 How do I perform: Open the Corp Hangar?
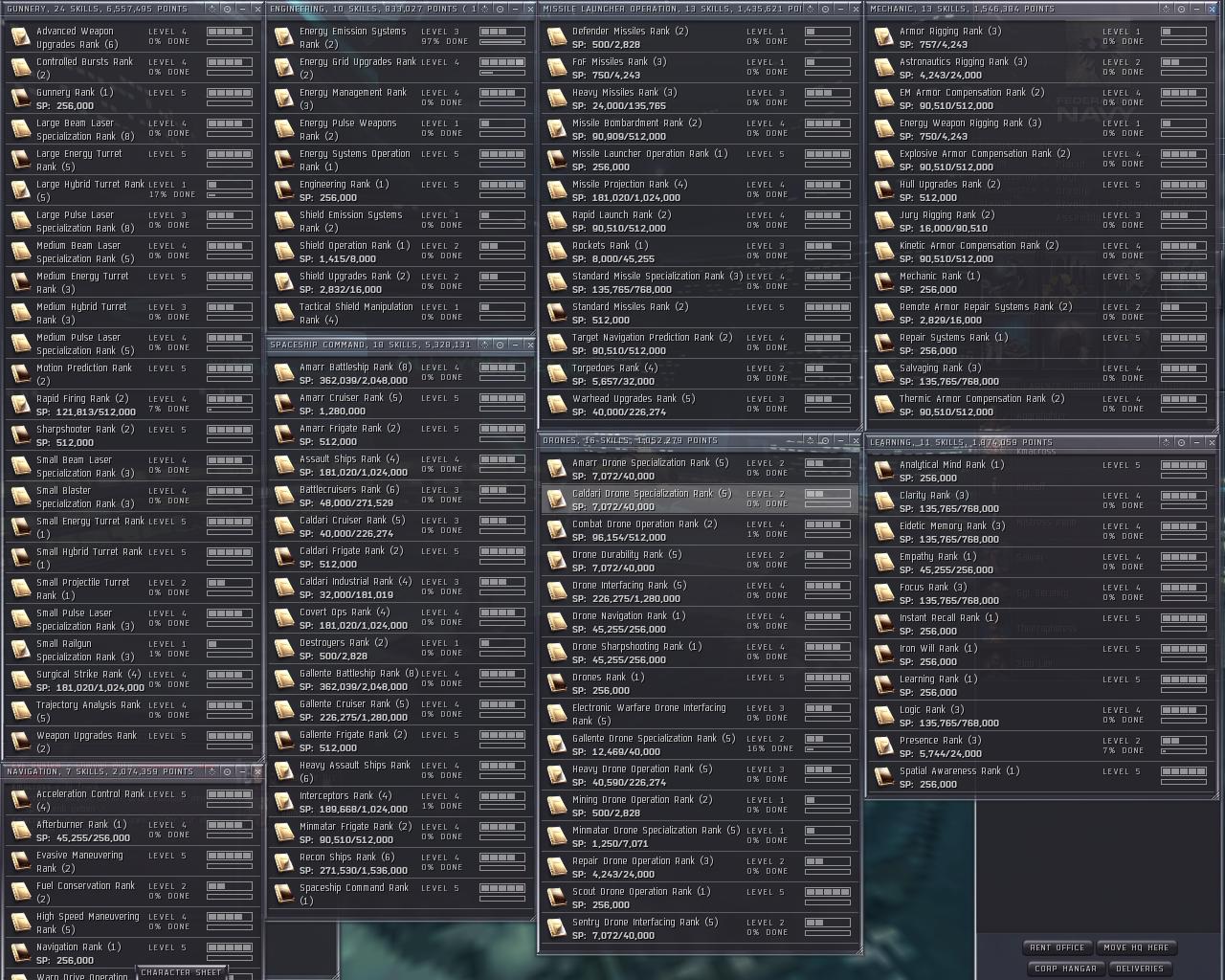pyautogui.click(x=1065, y=969)
